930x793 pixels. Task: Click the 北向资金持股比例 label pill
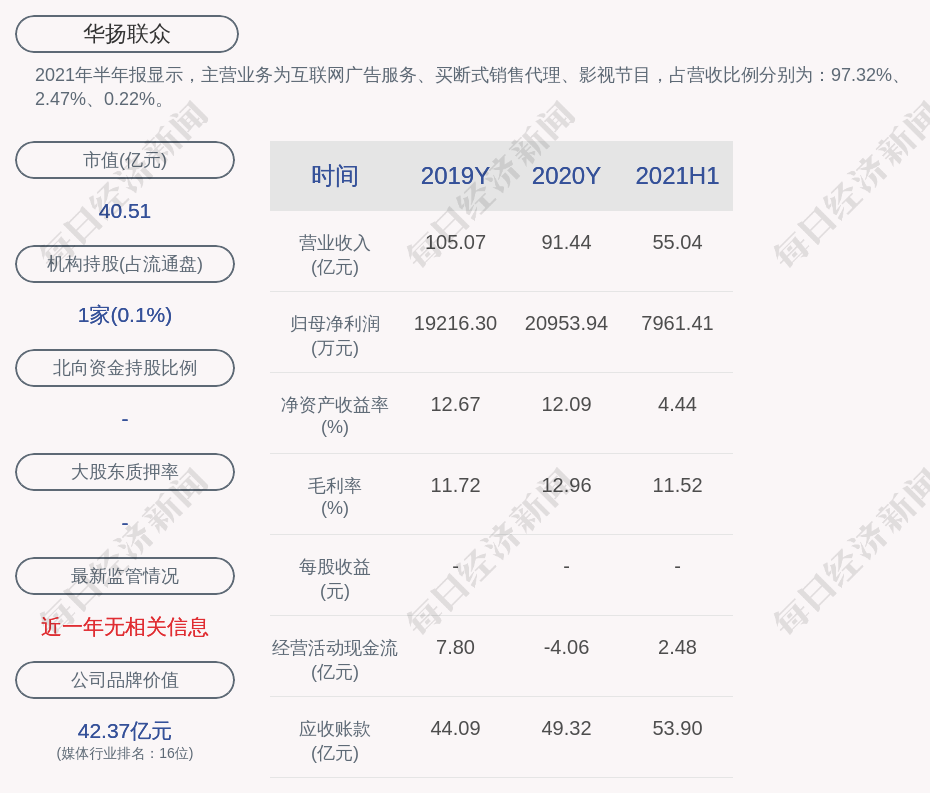[125, 368]
